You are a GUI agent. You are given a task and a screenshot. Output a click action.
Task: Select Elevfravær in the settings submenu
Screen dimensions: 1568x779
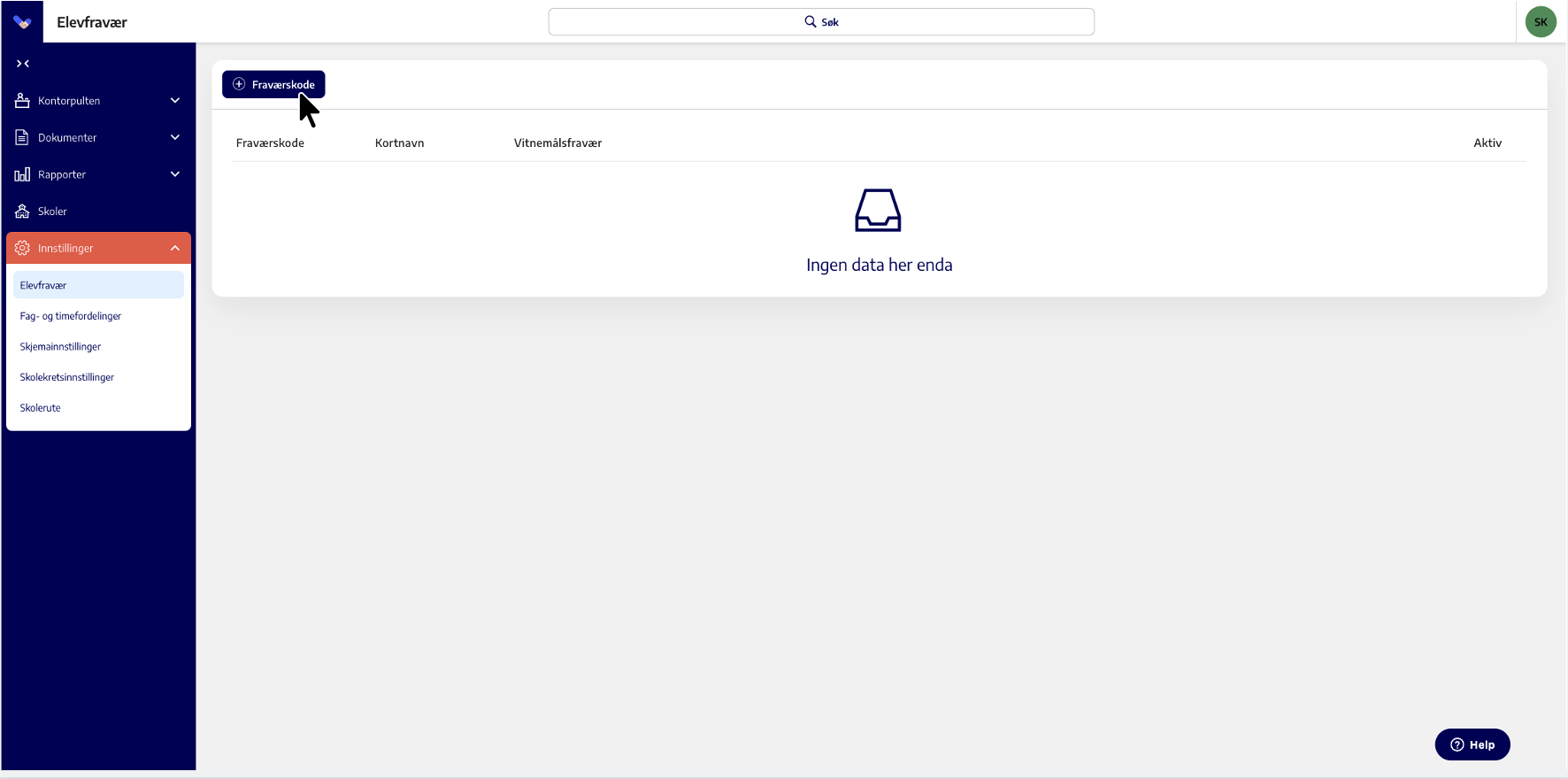tap(43, 285)
